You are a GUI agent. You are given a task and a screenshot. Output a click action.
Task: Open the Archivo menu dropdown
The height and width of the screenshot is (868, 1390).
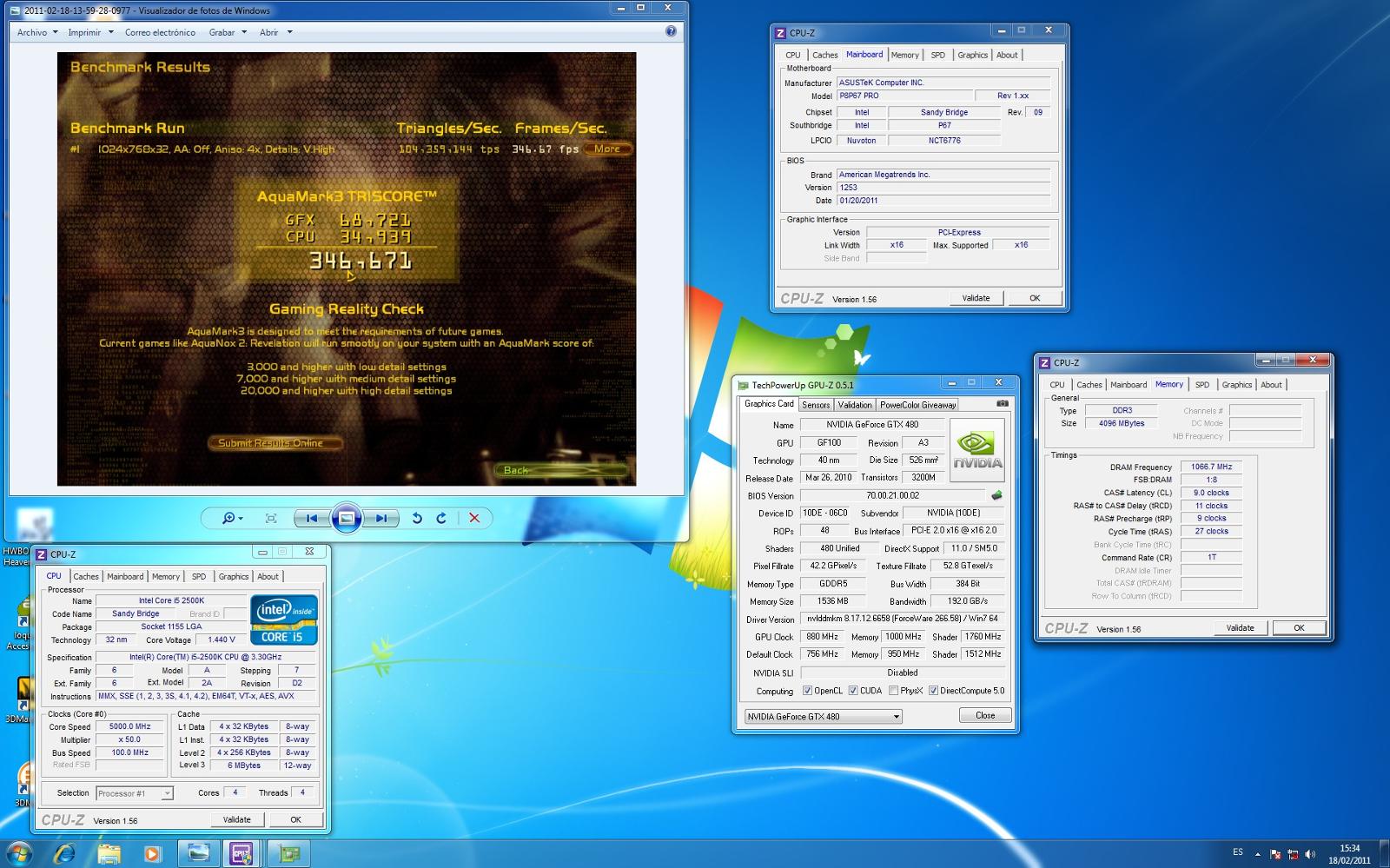[x=37, y=32]
